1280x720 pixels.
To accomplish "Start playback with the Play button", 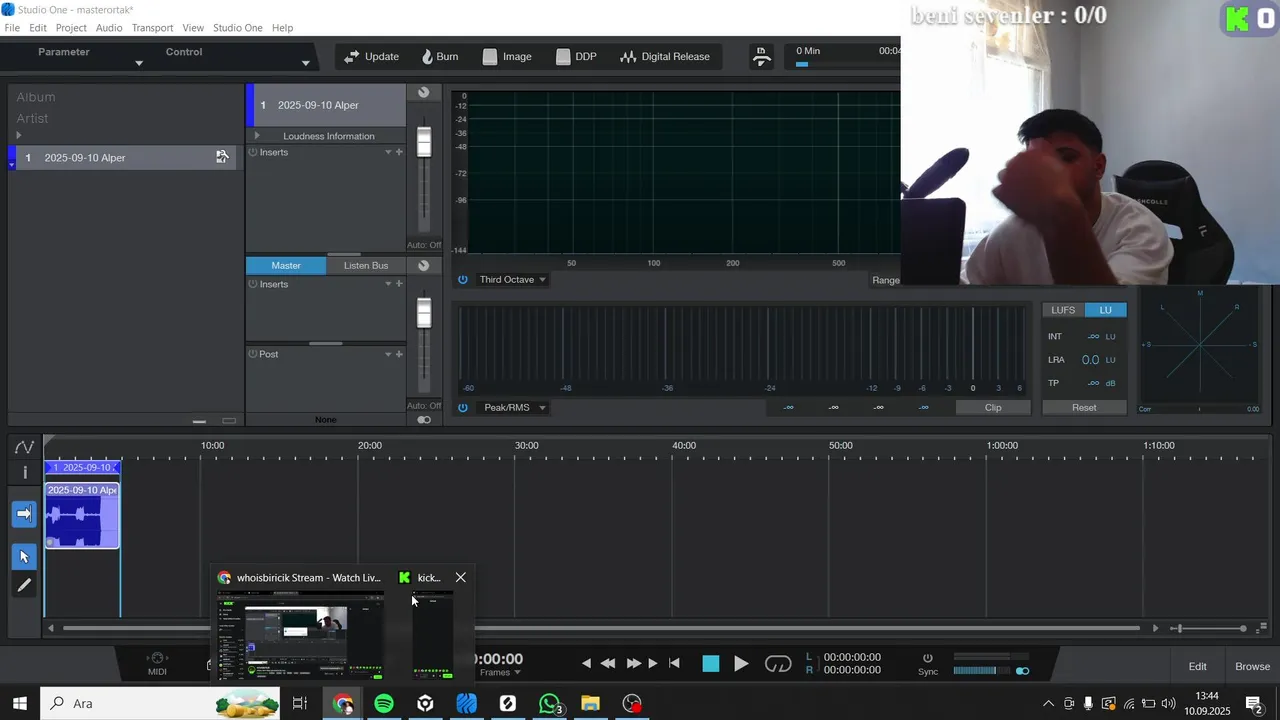I will tap(741, 663).
